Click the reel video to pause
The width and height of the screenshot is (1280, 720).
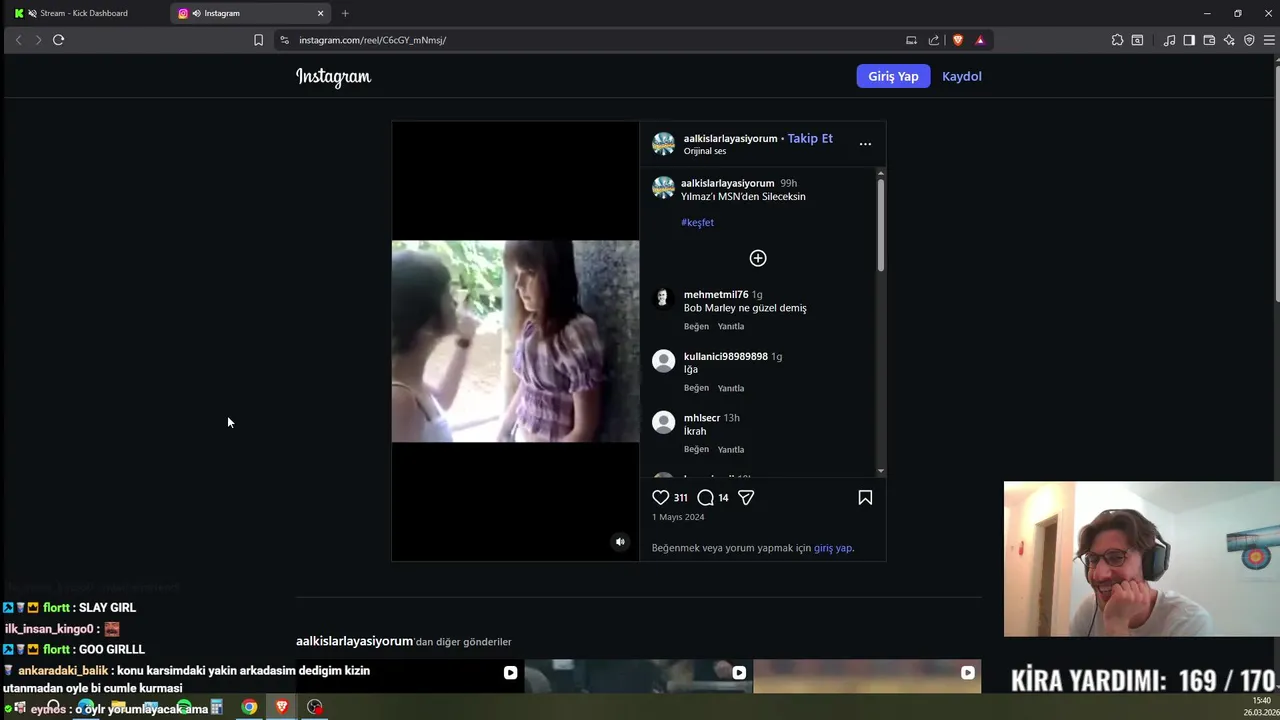pos(515,341)
